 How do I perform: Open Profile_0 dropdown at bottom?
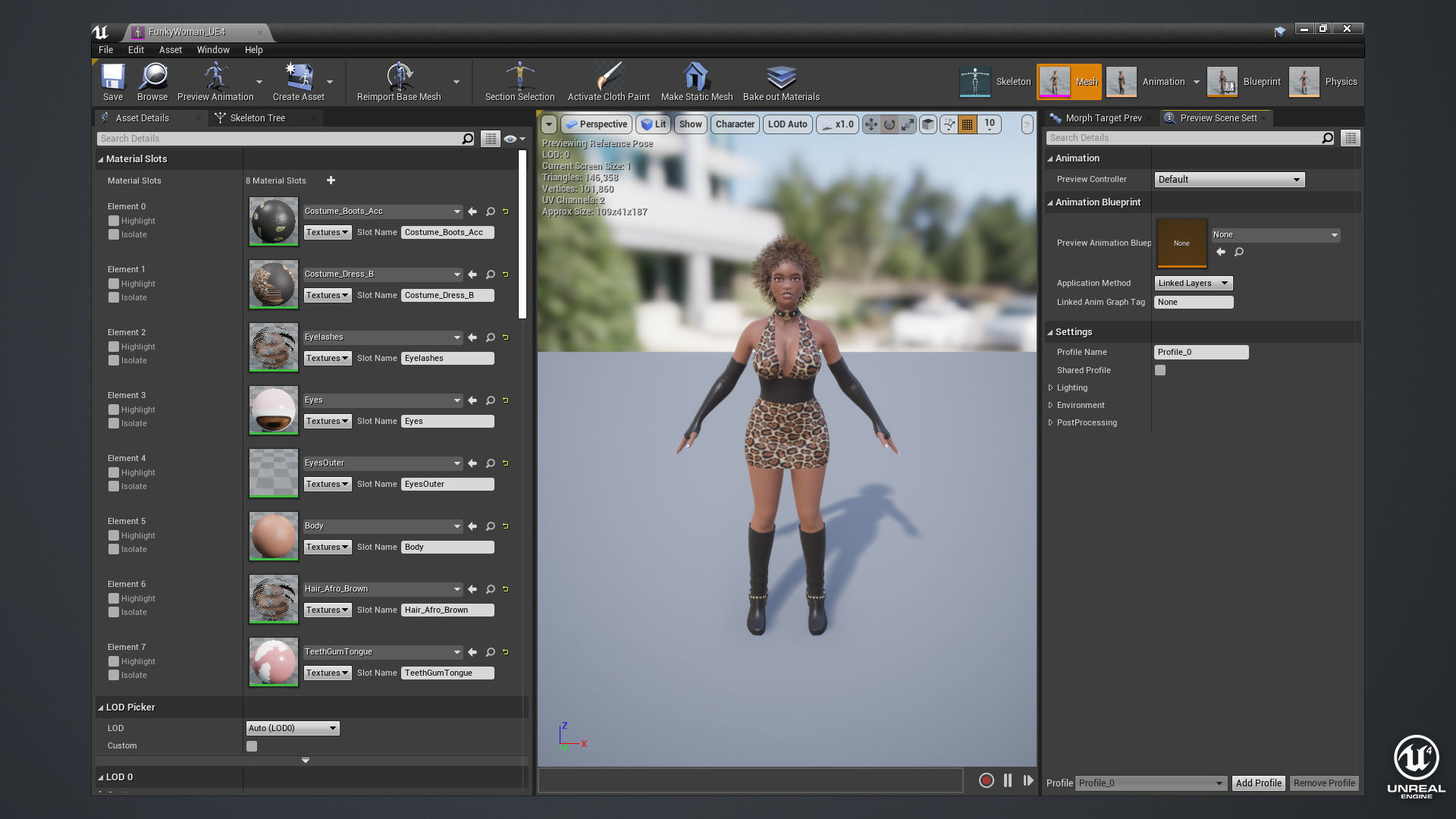pos(1151,783)
